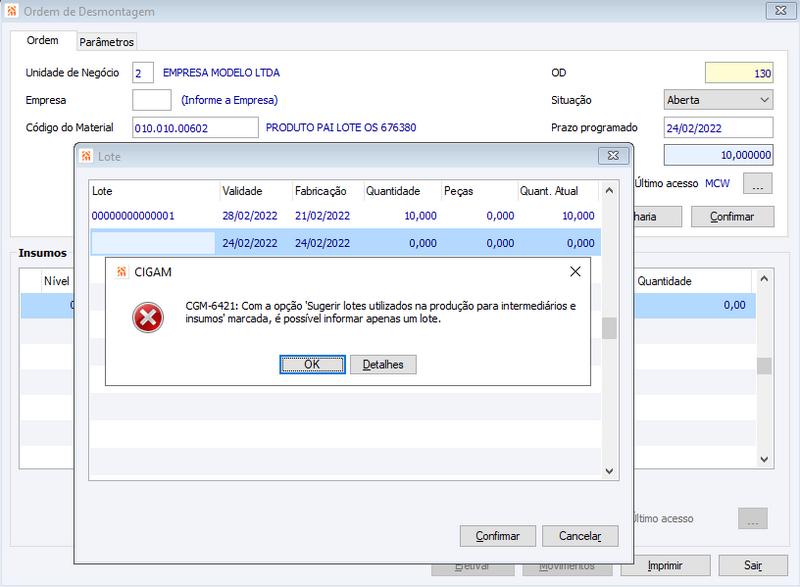
Task: Click the Insumos grid scroll down arrow
Action: tap(764, 460)
